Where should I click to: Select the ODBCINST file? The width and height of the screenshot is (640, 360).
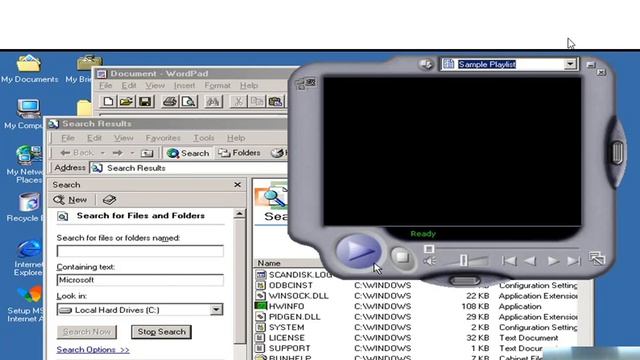point(291,285)
